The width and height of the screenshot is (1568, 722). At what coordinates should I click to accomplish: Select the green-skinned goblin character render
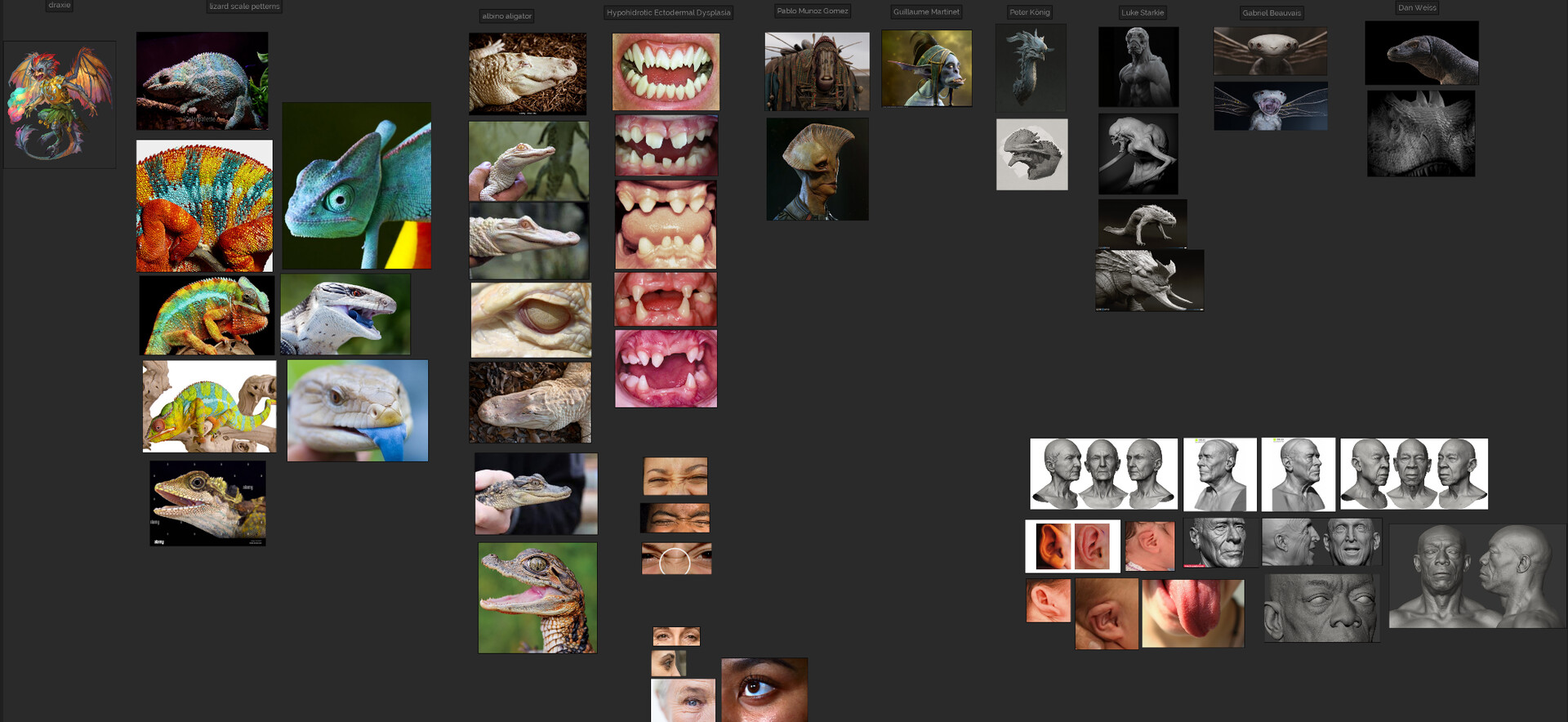pos(927,69)
